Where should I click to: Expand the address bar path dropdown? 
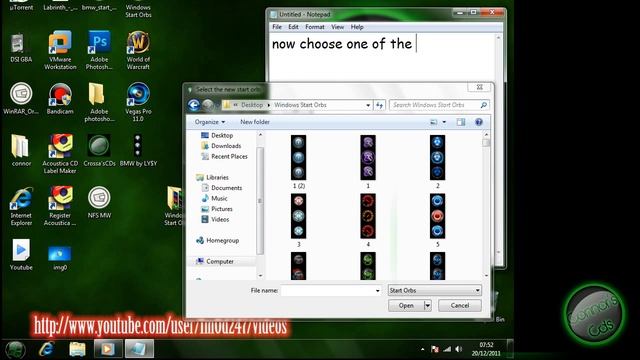[368, 105]
